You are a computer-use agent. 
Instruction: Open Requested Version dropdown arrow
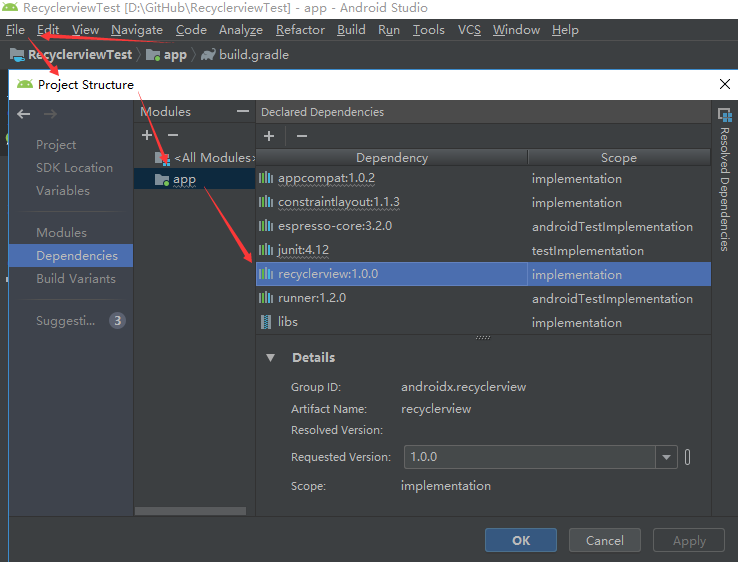coord(666,457)
